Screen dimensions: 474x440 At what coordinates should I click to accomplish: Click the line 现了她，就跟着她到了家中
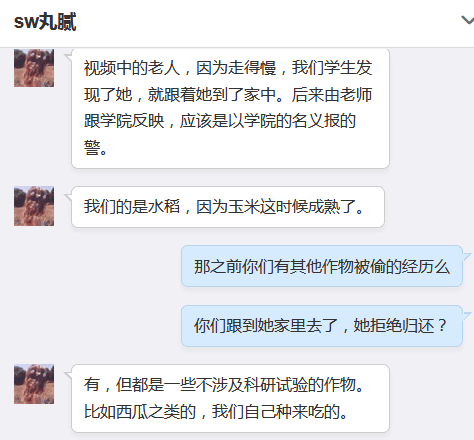coord(228,95)
